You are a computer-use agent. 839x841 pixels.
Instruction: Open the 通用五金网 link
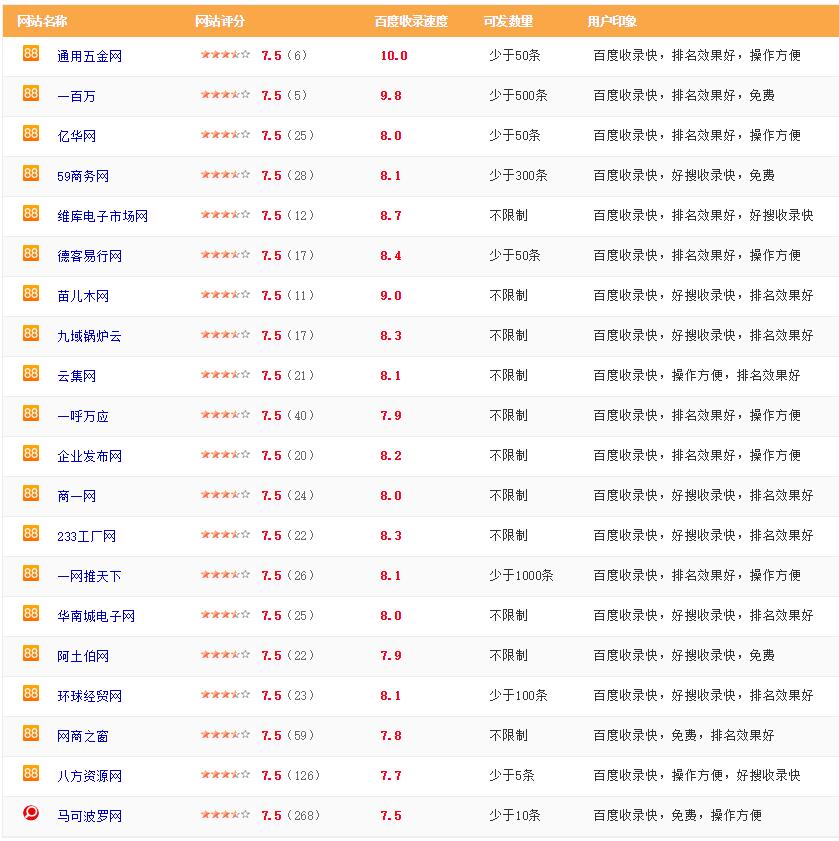tap(90, 56)
